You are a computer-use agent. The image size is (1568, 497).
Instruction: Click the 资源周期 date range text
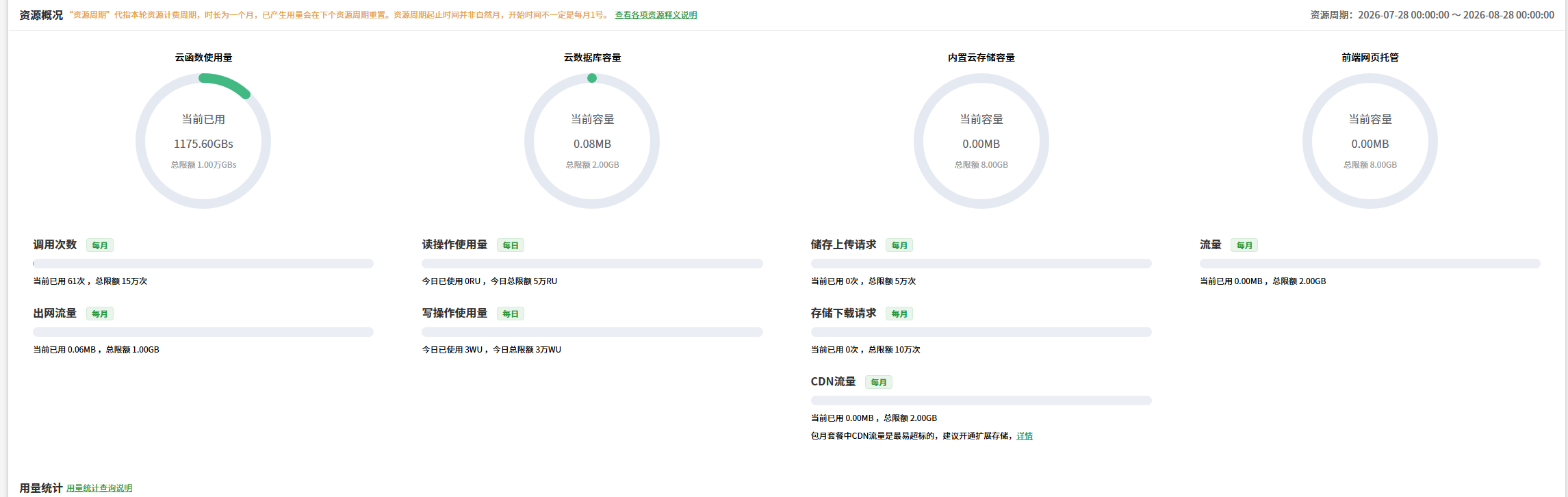pos(1432,15)
